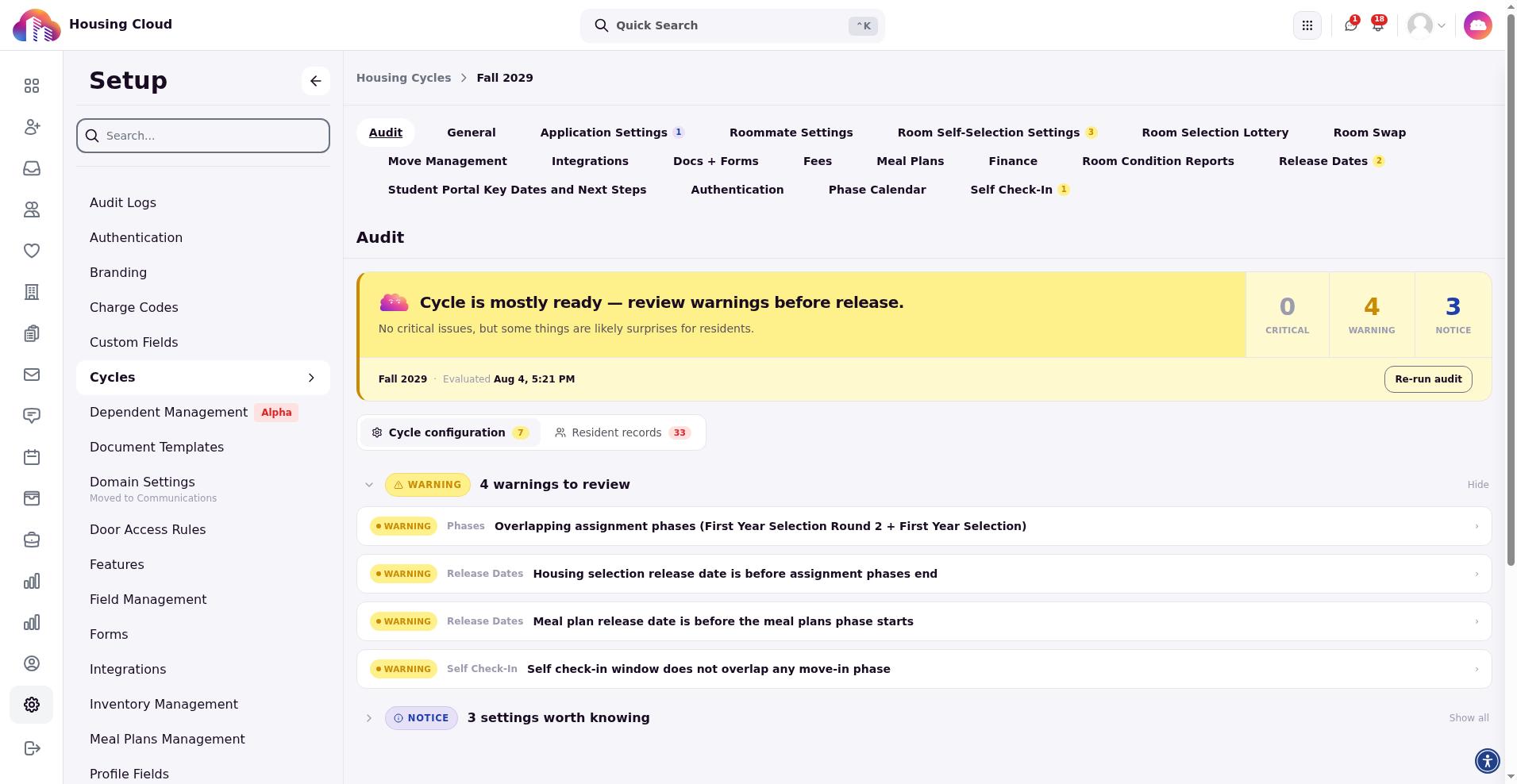Image resolution: width=1517 pixels, height=784 pixels.
Task: Open the accessibility widget icon
Action: point(1488,761)
